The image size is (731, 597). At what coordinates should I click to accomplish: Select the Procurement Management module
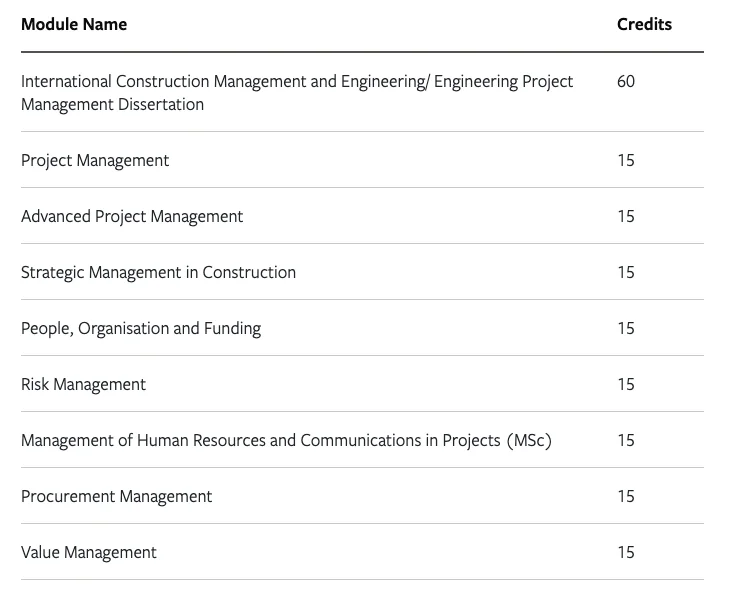[116, 496]
